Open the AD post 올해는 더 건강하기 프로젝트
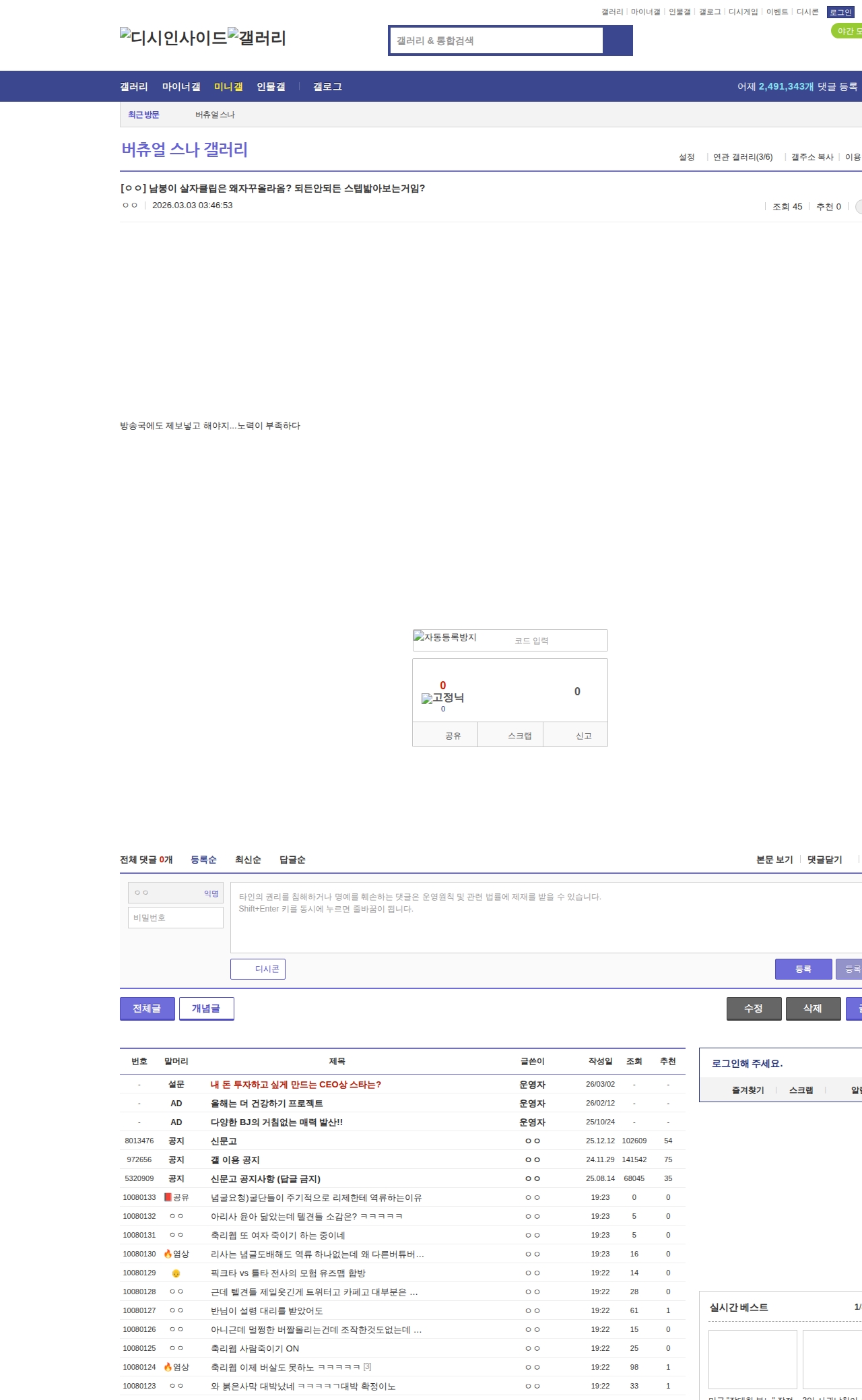 (x=267, y=1103)
